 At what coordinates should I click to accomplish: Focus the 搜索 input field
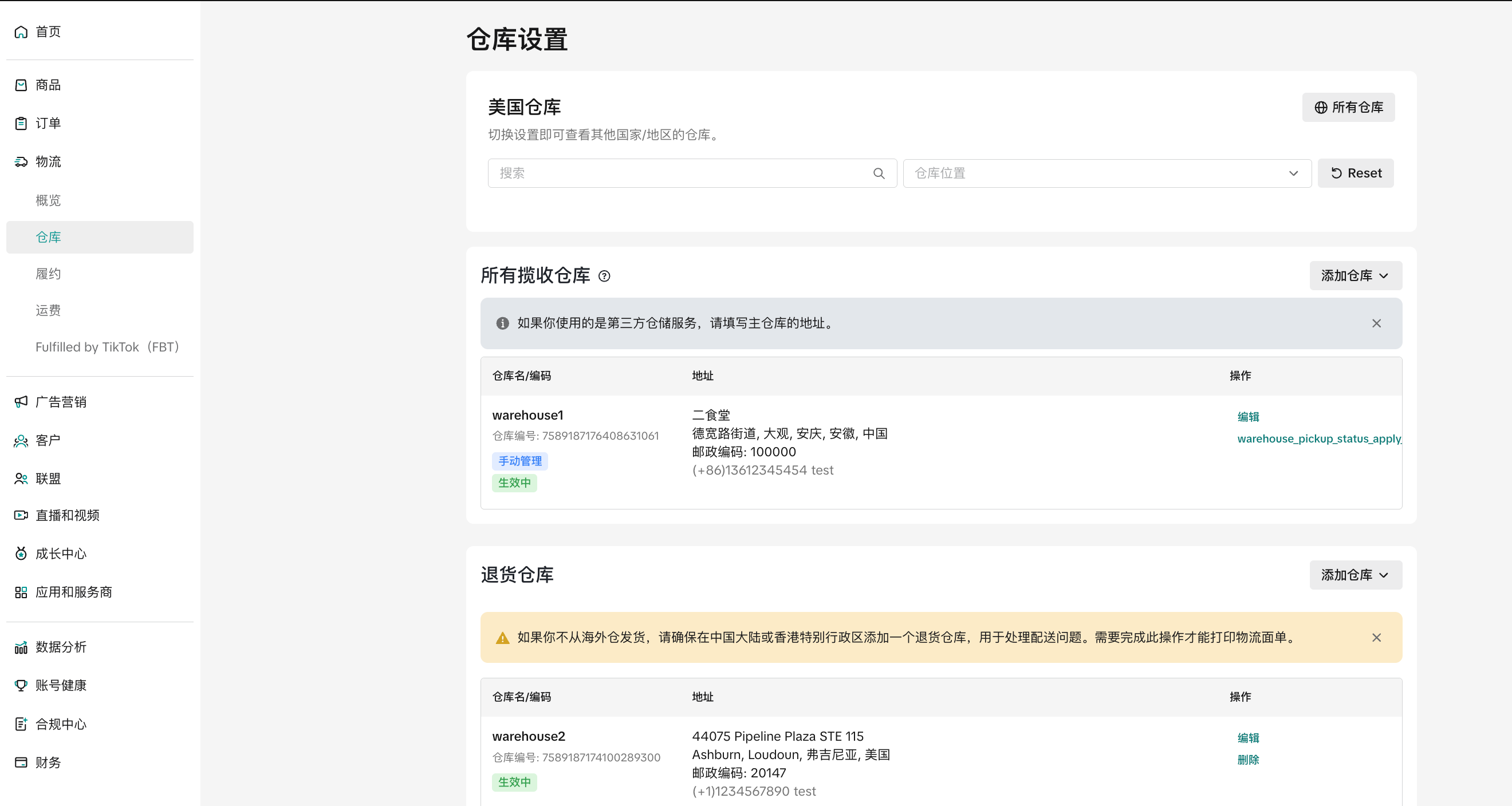[x=681, y=173]
